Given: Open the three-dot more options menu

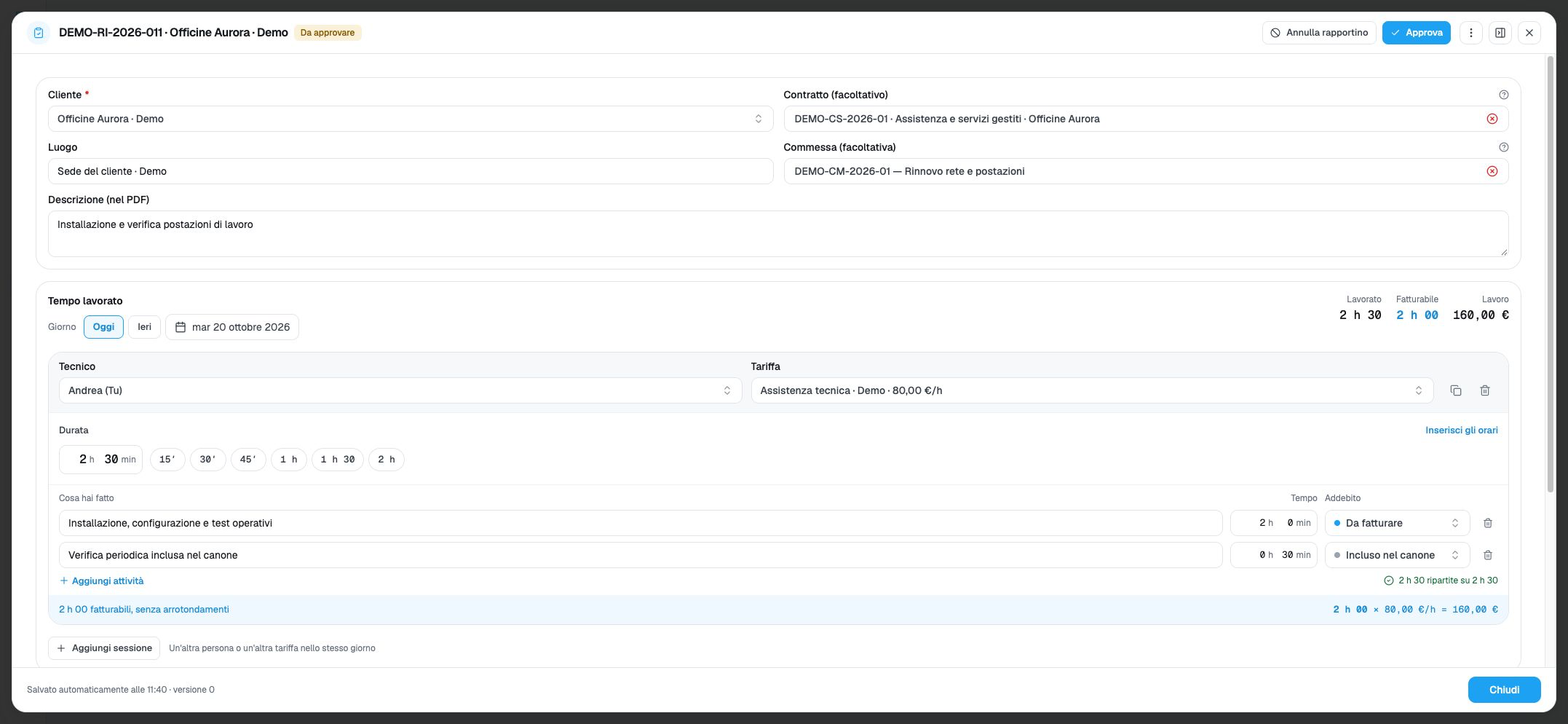Looking at the screenshot, I should tap(1470, 33).
